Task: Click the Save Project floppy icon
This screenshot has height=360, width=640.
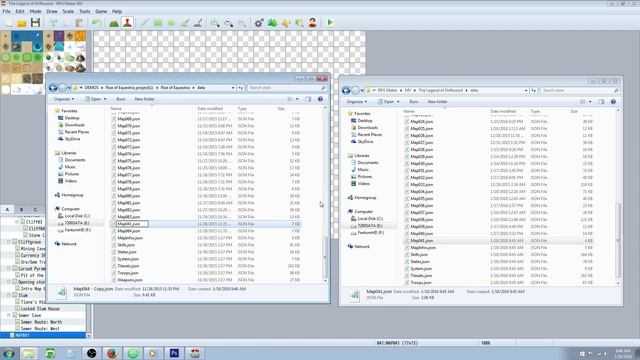Action: tap(36, 23)
